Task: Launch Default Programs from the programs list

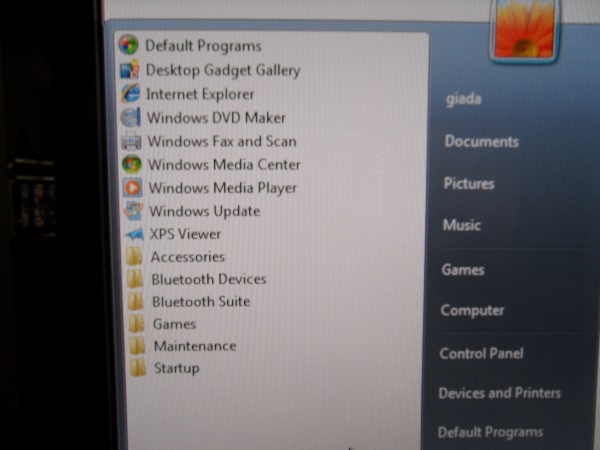Action: pos(203,46)
